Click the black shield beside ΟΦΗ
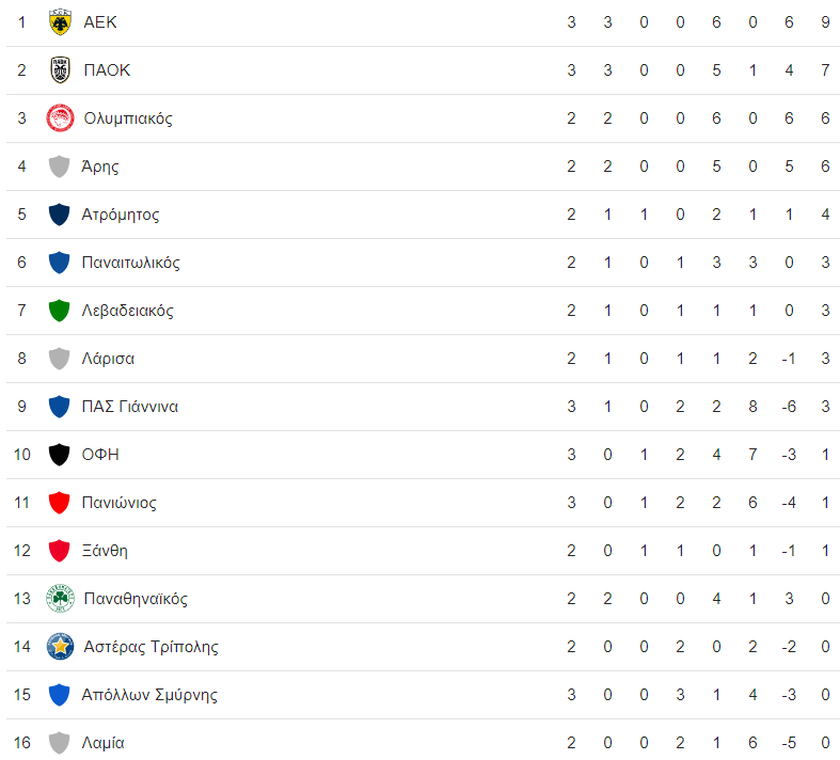 tap(59, 455)
